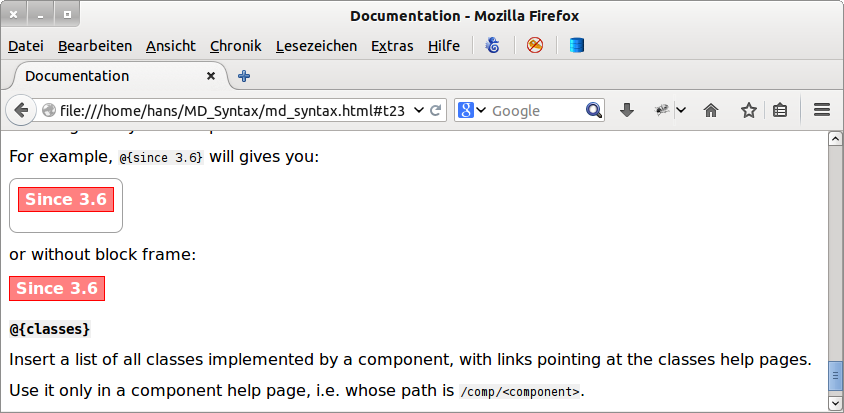Viewport: 844px width, 413px height.
Task: Close the Documentation tab
Action: pyautogui.click(x=211, y=76)
